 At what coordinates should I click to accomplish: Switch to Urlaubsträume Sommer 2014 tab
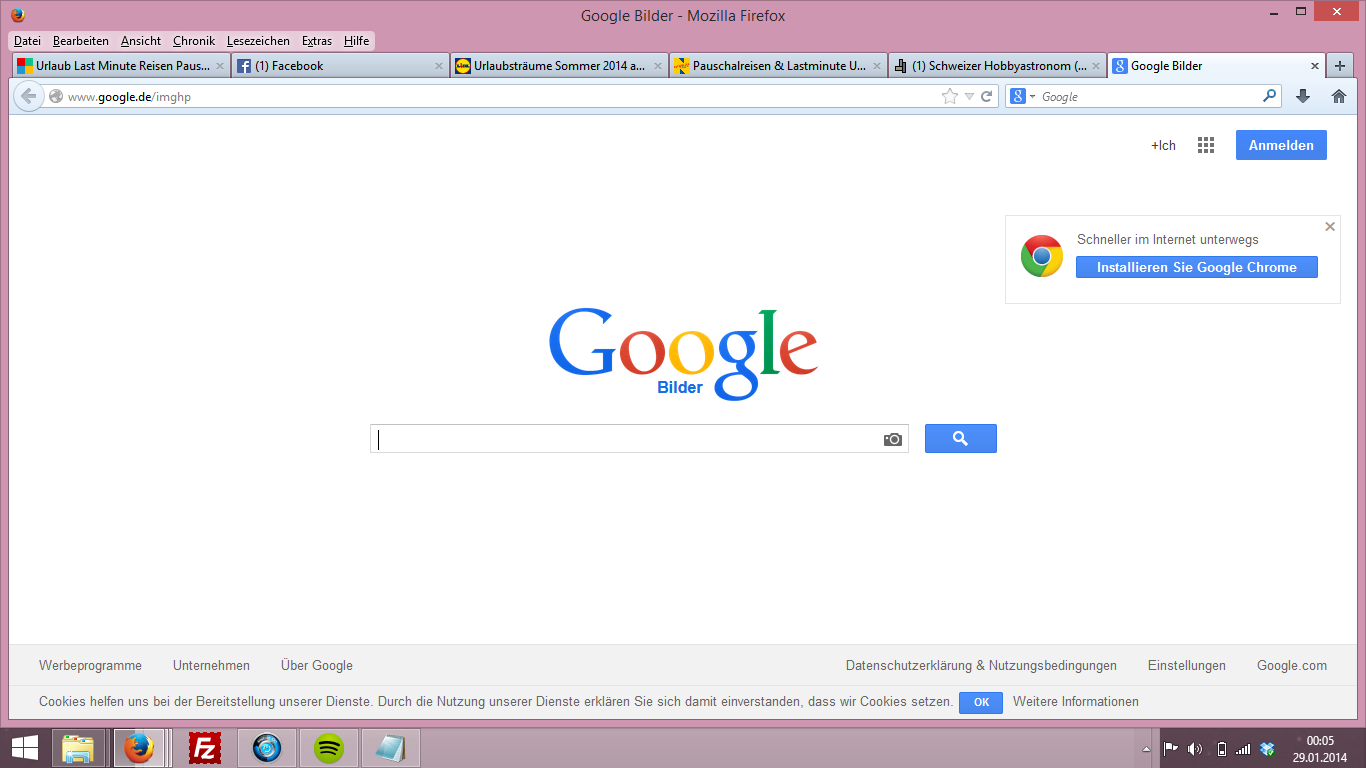pyautogui.click(x=559, y=66)
